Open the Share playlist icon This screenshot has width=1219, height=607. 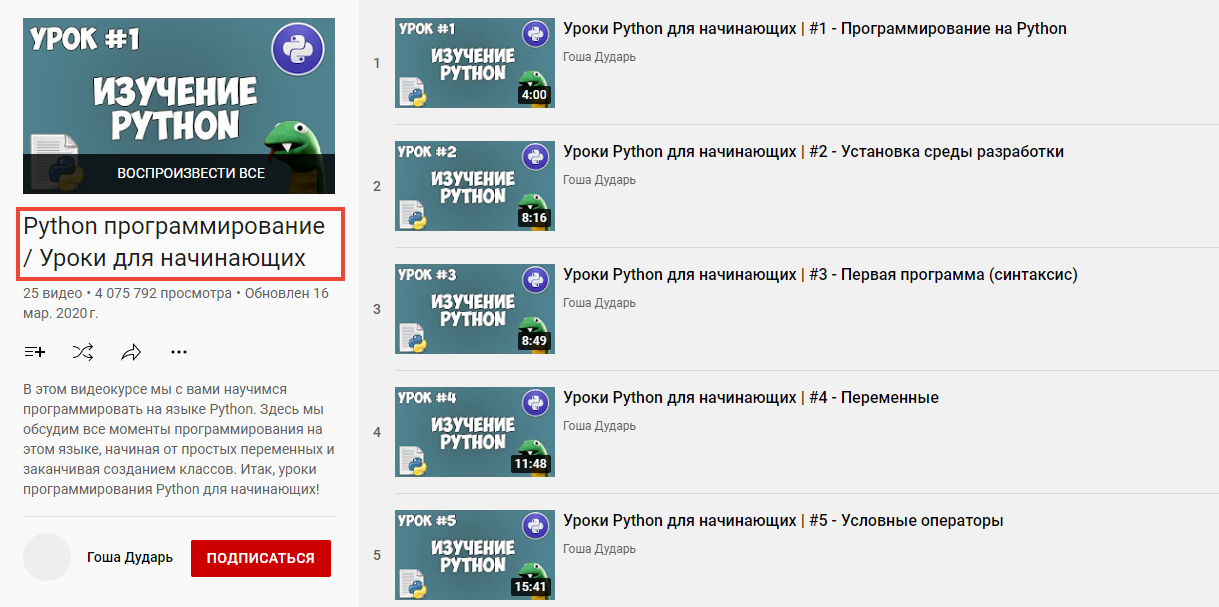click(130, 351)
